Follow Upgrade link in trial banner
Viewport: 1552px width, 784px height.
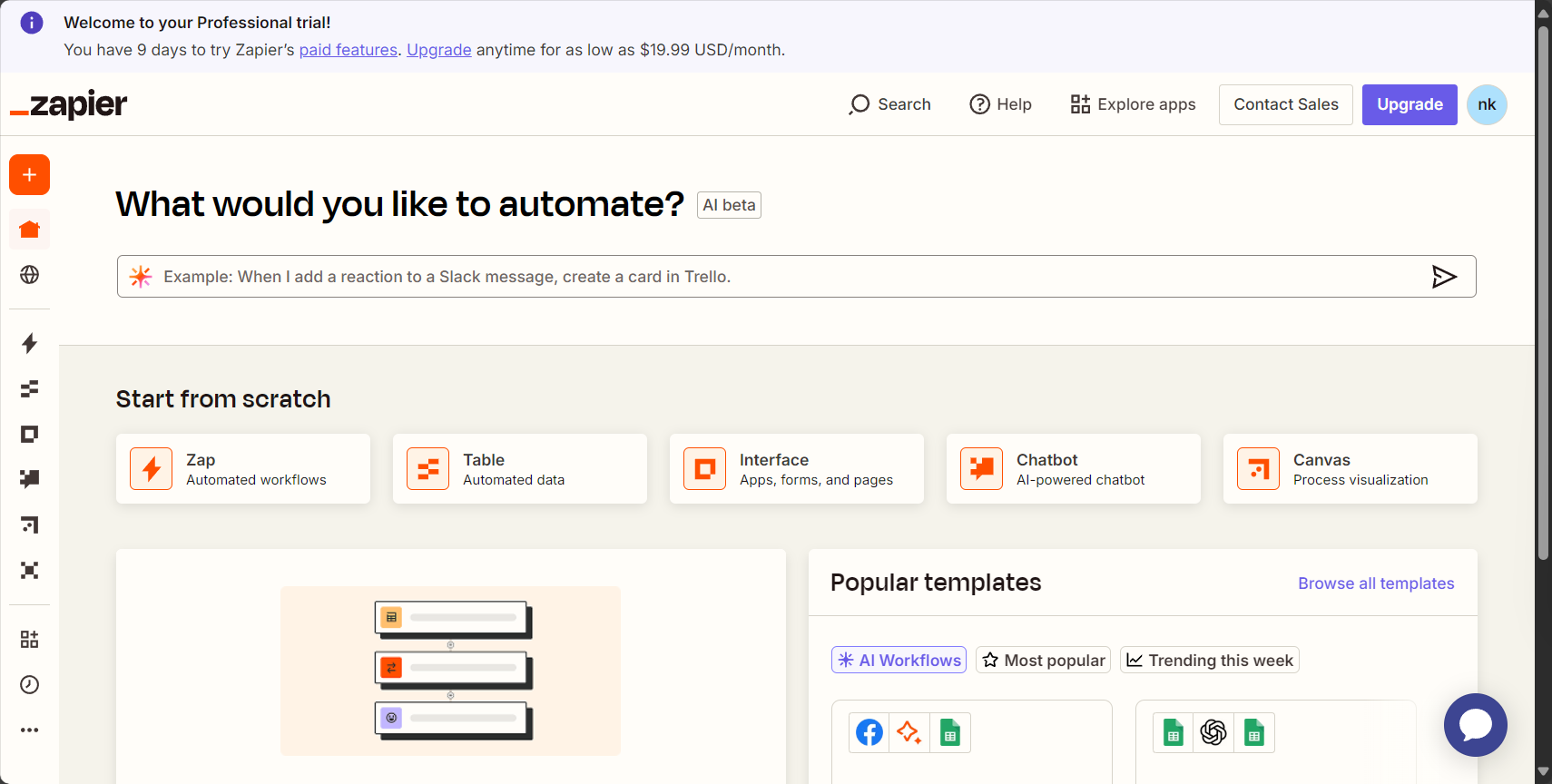tap(439, 50)
